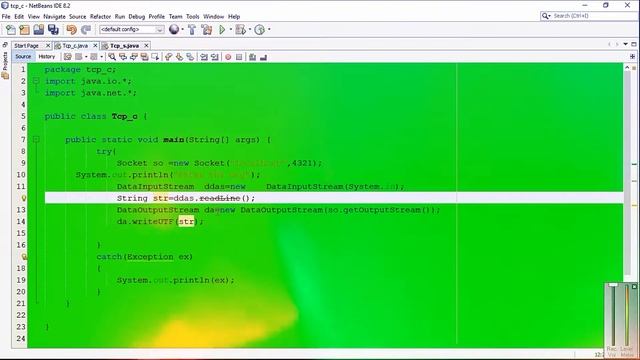Close the Start Page tab

[48, 46]
